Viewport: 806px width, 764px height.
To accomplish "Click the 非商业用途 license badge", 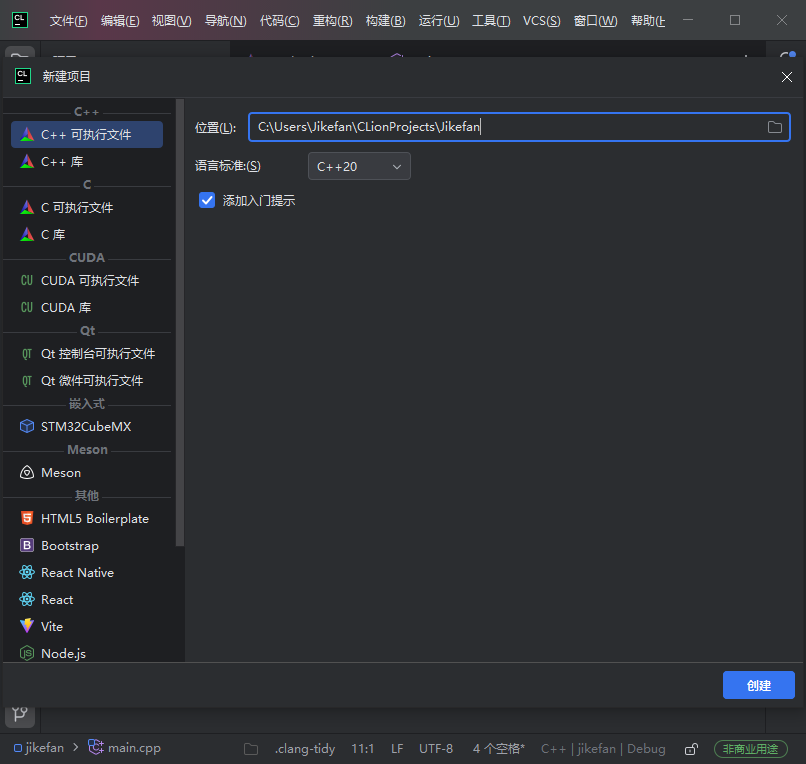I will pyautogui.click(x=750, y=749).
